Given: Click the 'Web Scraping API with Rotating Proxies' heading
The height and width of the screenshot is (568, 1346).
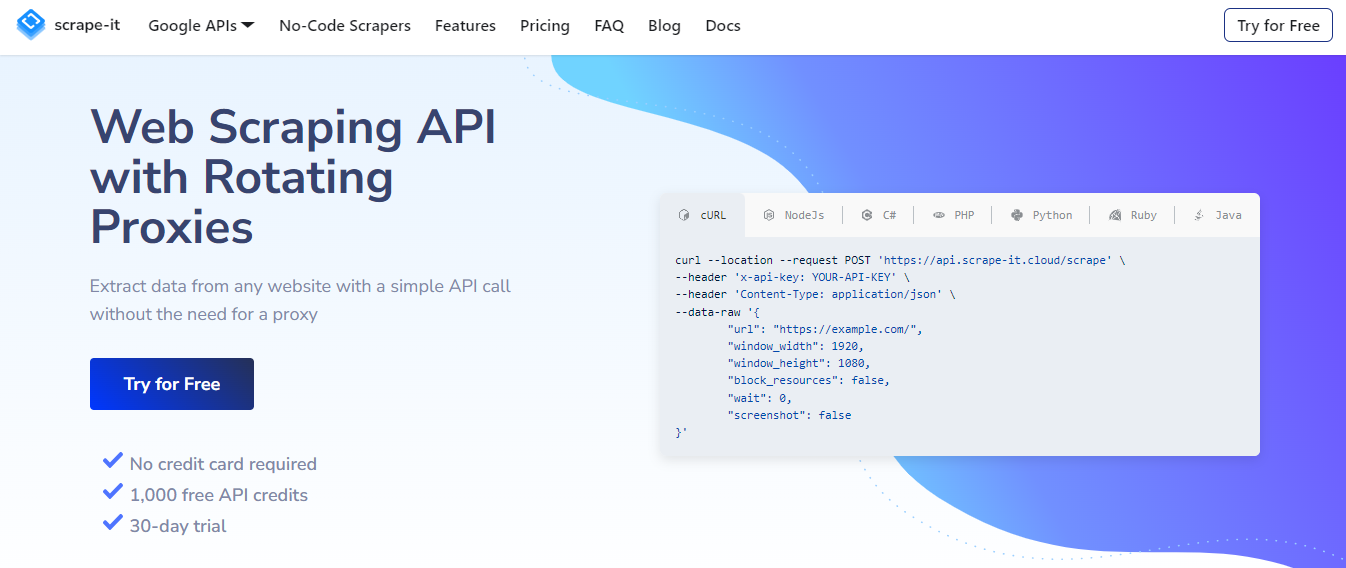Looking at the screenshot, I should pos(293,178).
